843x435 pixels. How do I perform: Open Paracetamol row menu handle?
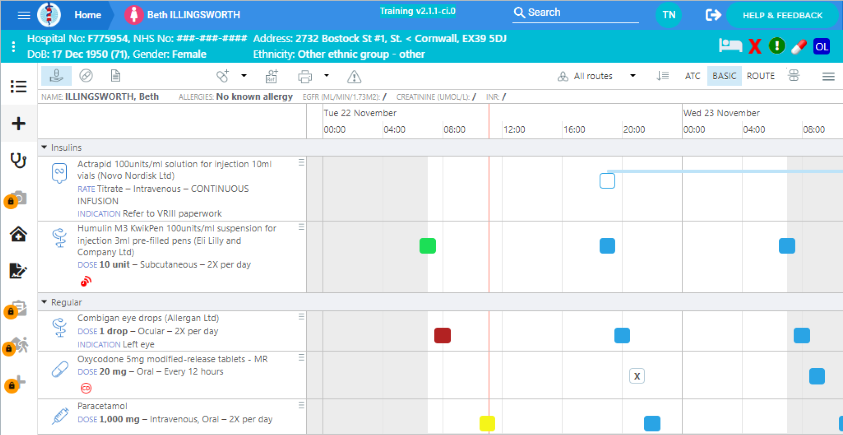pos(302,405)
